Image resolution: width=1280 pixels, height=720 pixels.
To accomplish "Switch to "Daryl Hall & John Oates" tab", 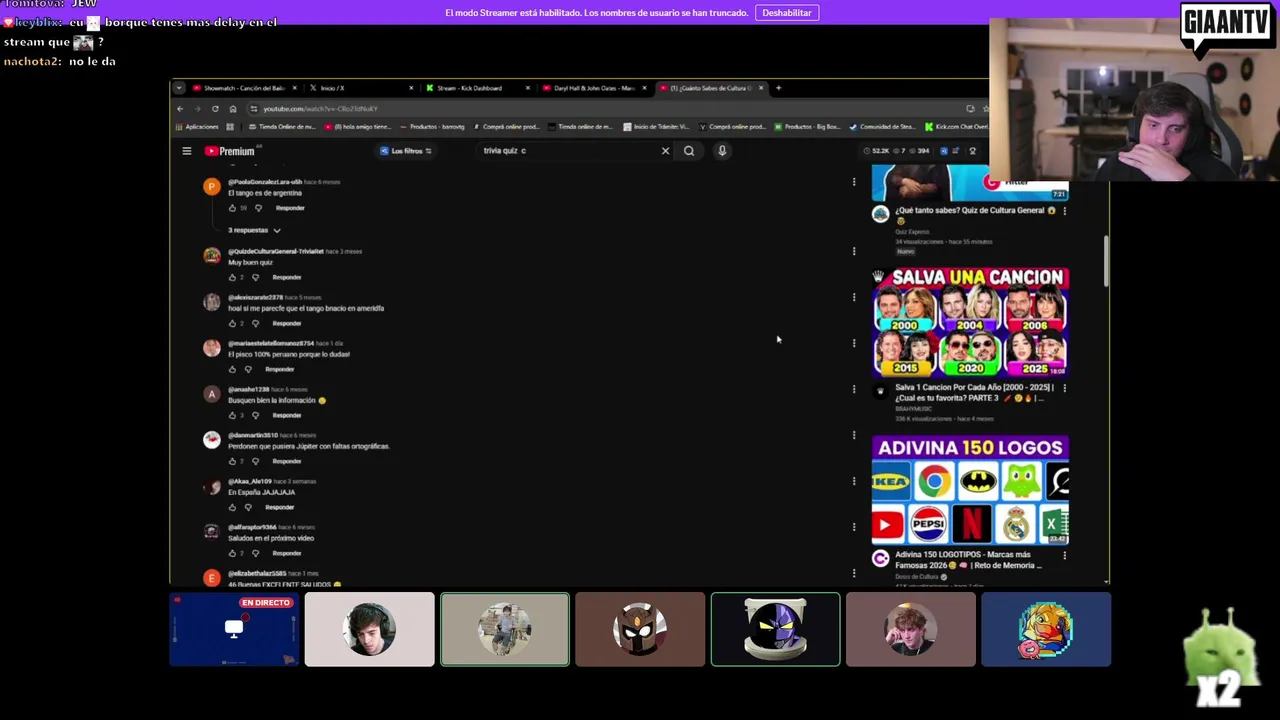I will pos(593,88).
